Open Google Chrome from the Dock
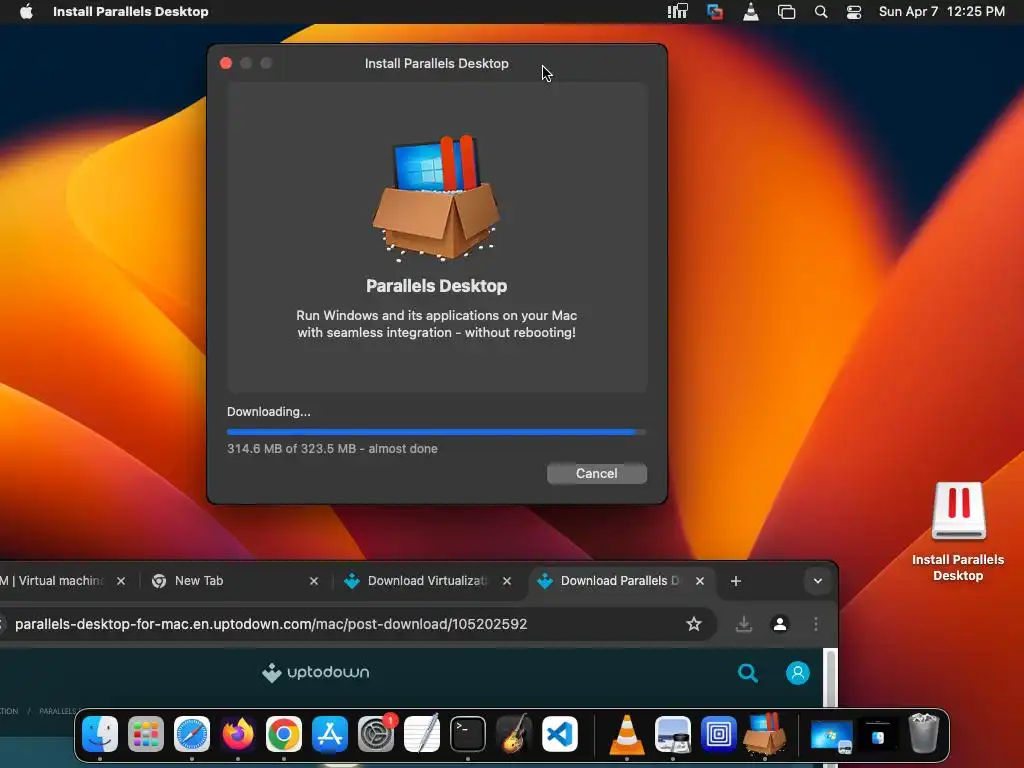 (283, 734)
